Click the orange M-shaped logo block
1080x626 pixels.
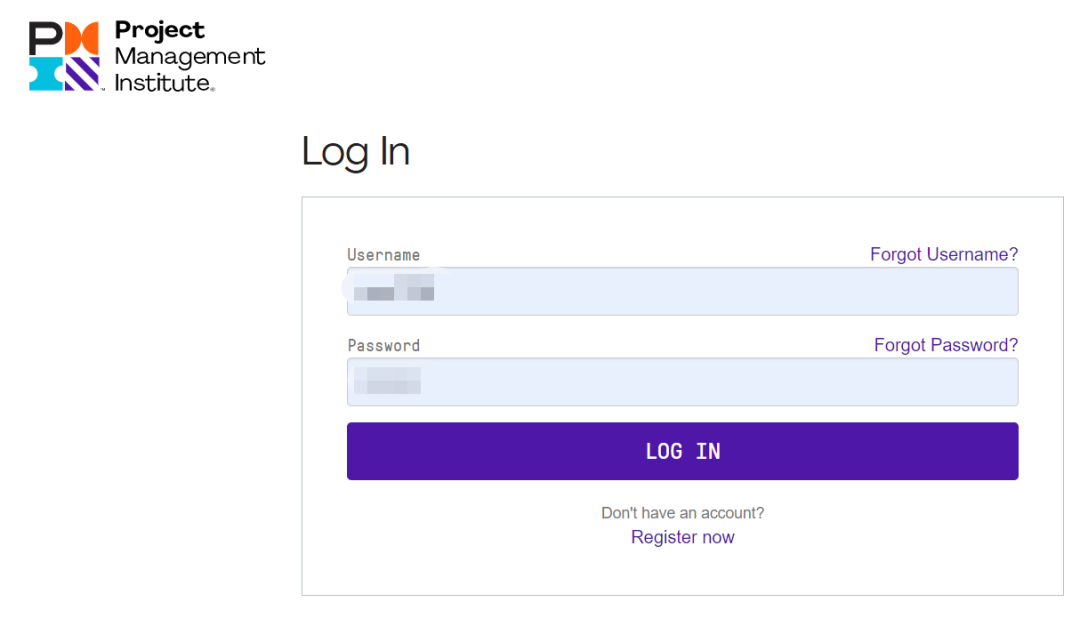pos(82,38)
